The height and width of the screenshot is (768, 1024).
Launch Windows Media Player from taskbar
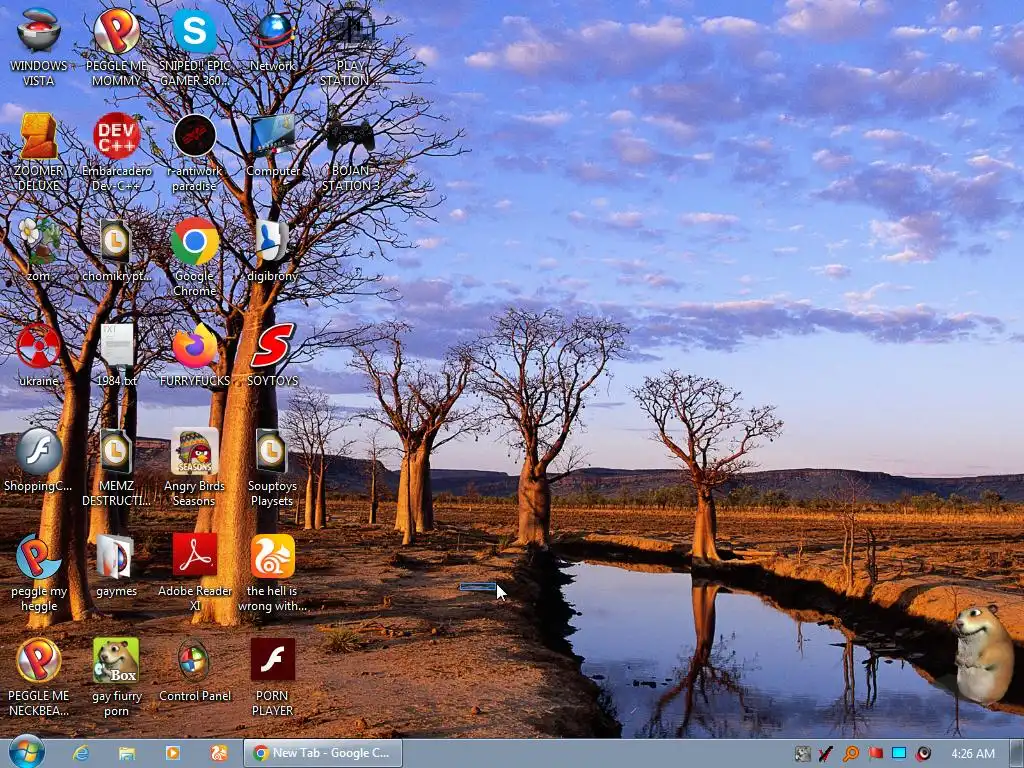pos(172,753)
